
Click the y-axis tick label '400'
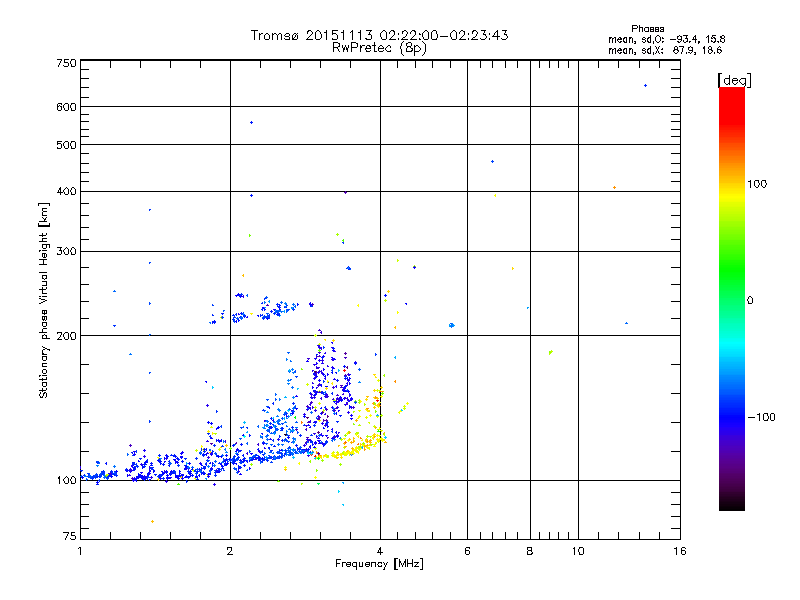(66, 191)
